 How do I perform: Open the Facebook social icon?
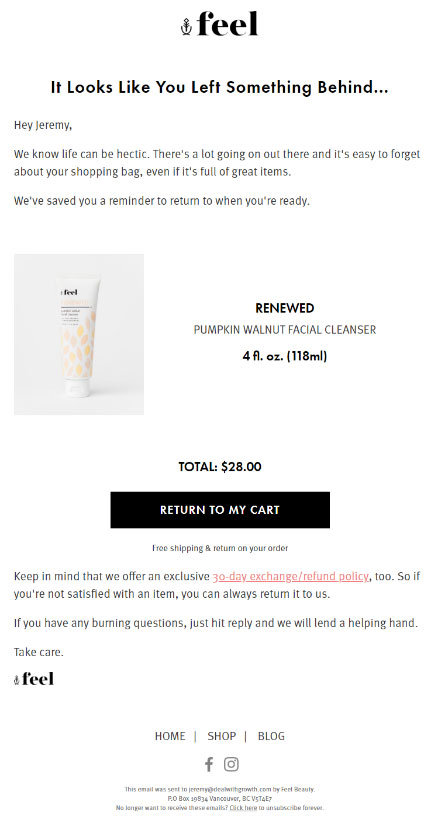click(209, 764)
